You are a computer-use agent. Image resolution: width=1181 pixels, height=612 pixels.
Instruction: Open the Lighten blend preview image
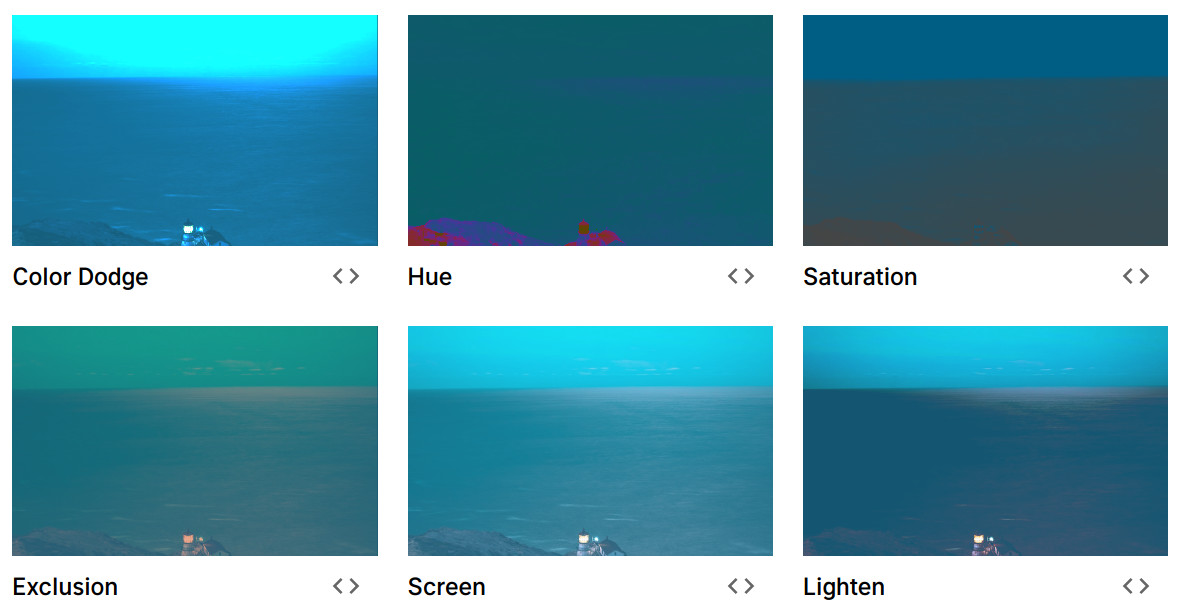click(x=985, y=440)
